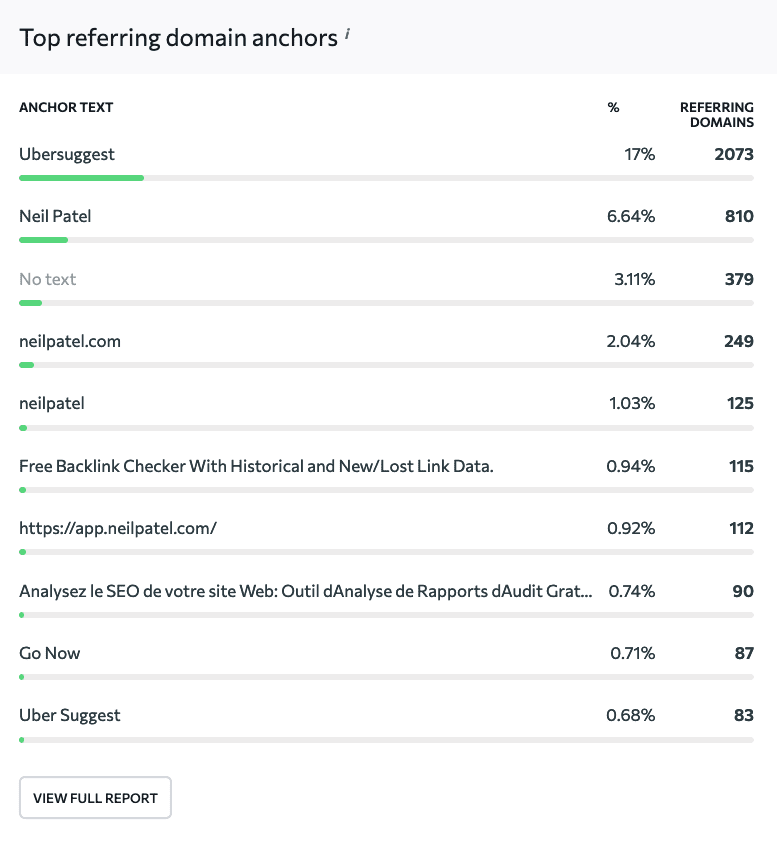Click the 17% value for Ubersuggest
This screenshot has width=777, height=852.
click(x=642, y=154)
